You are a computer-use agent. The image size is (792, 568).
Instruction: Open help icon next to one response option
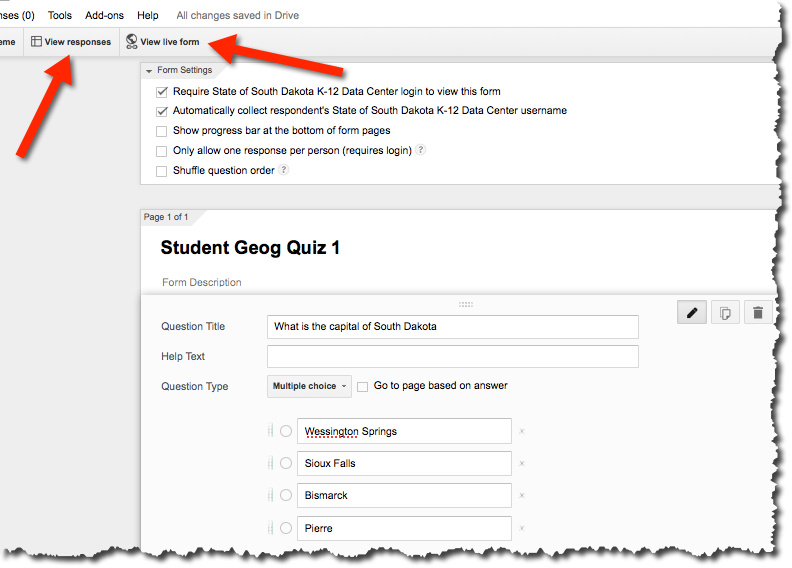(x=420, y=149)
